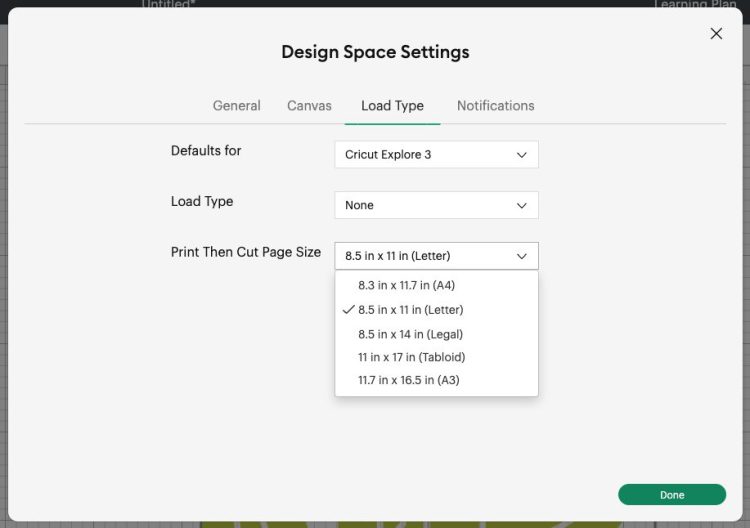Choose 11 in x 17 in (Tabloid)
This screenshot has height=528, width=750.
pos(411,357)
